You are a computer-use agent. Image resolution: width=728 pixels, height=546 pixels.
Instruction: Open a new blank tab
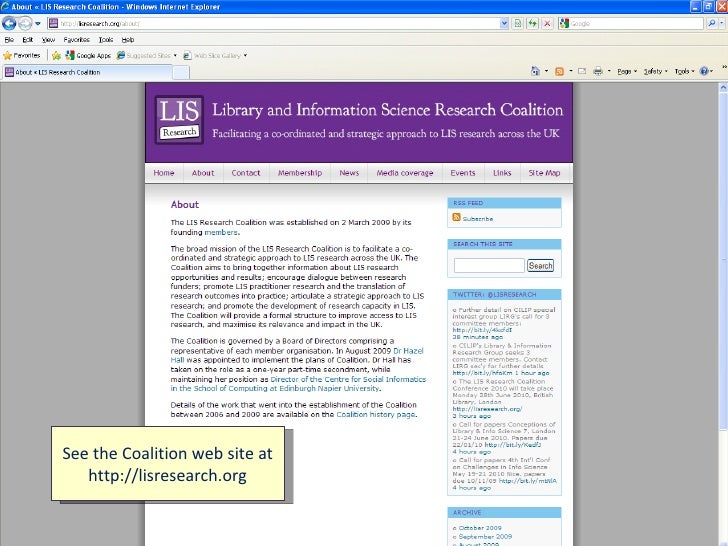(181, 72)
